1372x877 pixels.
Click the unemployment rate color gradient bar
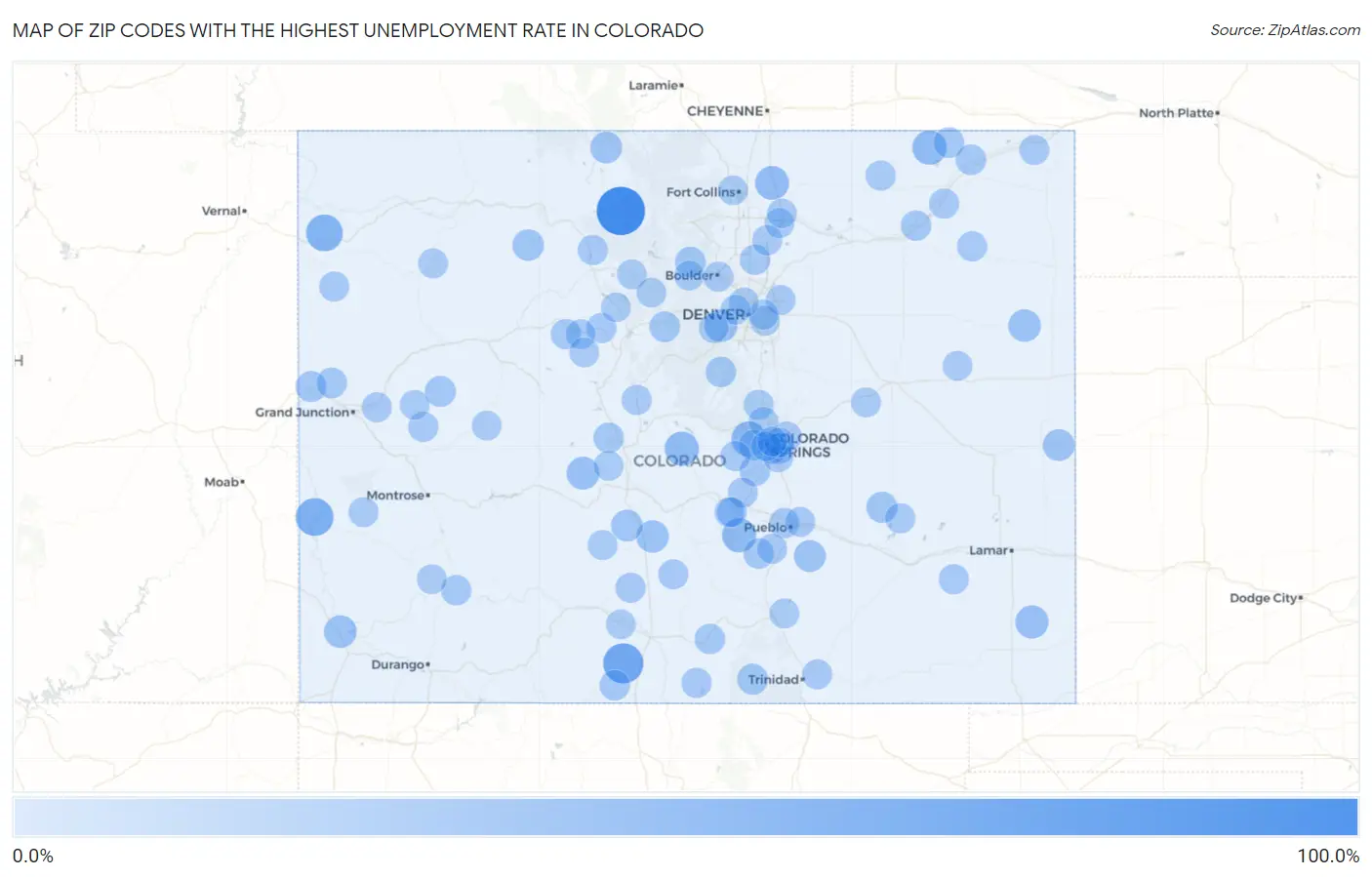coord(686,817)
